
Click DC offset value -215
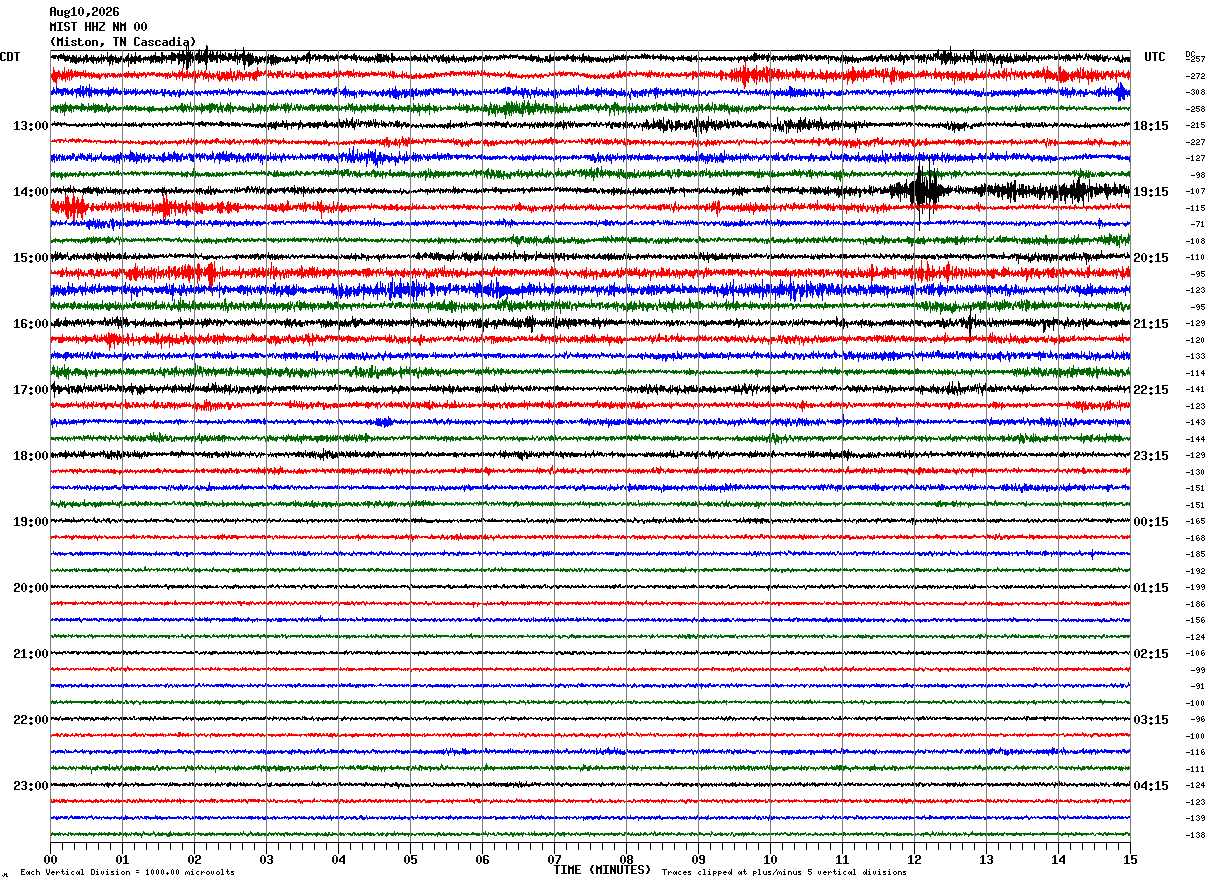pyautogui.click(x=1195, y=125)
